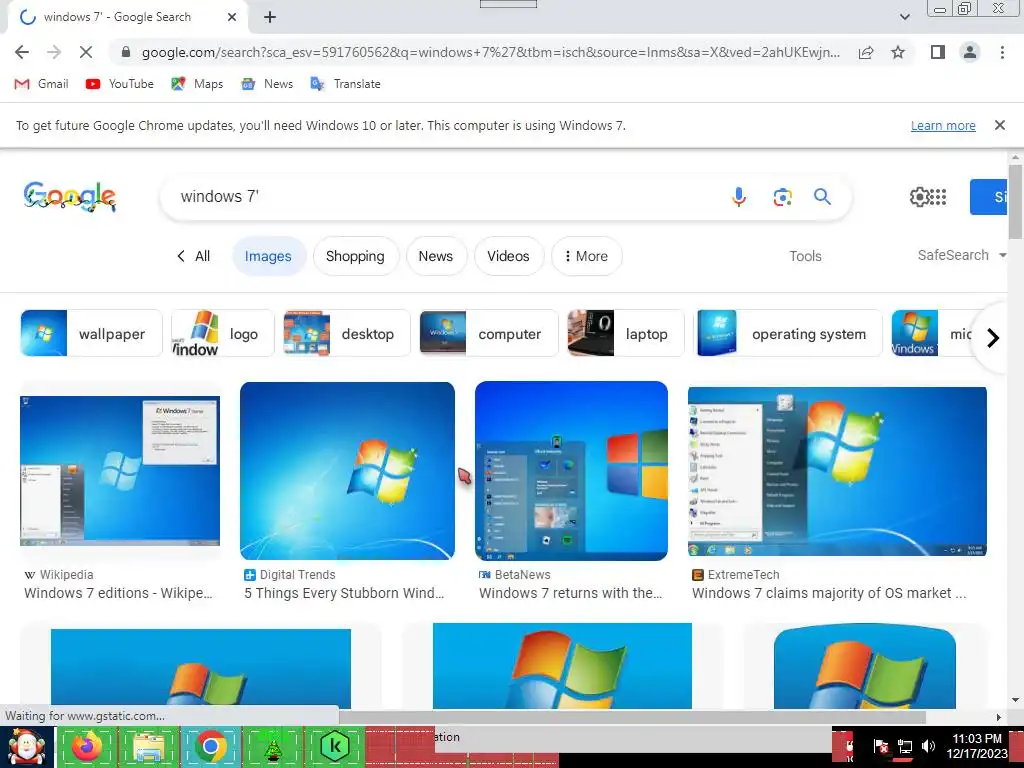Open 'Windows 7 claims majority of OS market' link
Screen dimensions: 1024x768
(x=829, y=593)
